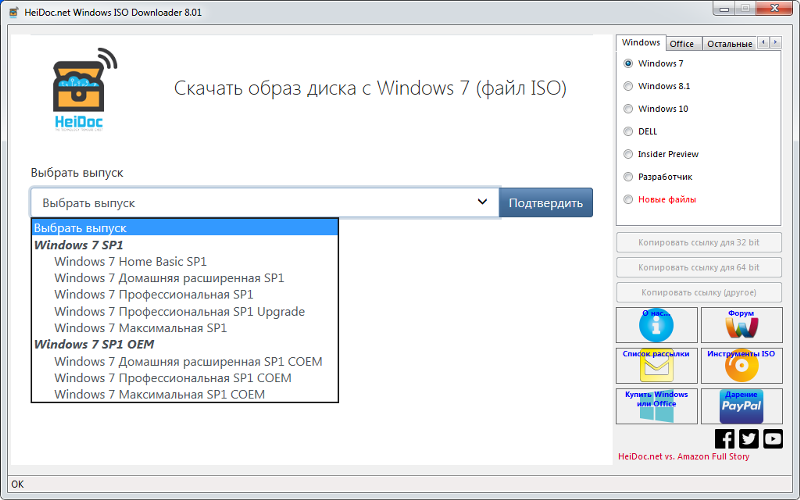The image size is (800, 500).
Task: Select the DELL radio button
Action: (628, 132)
